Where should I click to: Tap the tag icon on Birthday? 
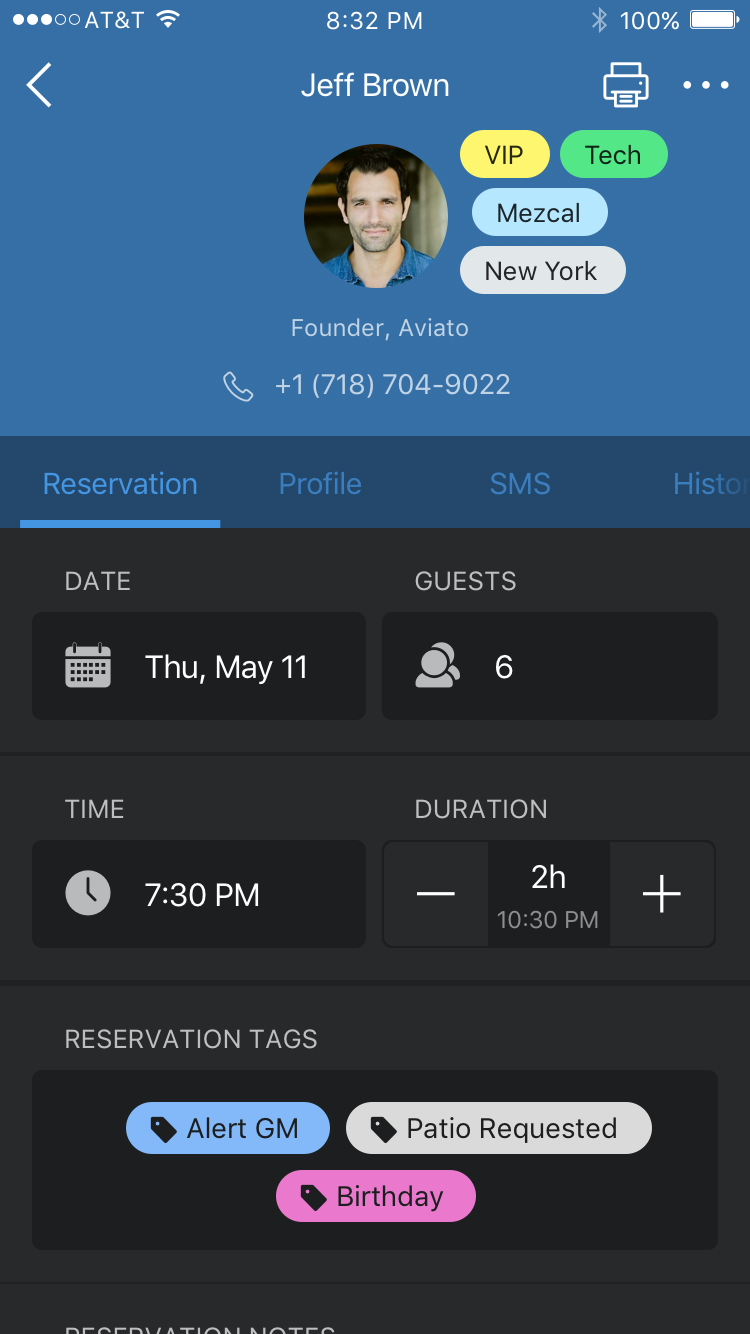coord(314,1197)
